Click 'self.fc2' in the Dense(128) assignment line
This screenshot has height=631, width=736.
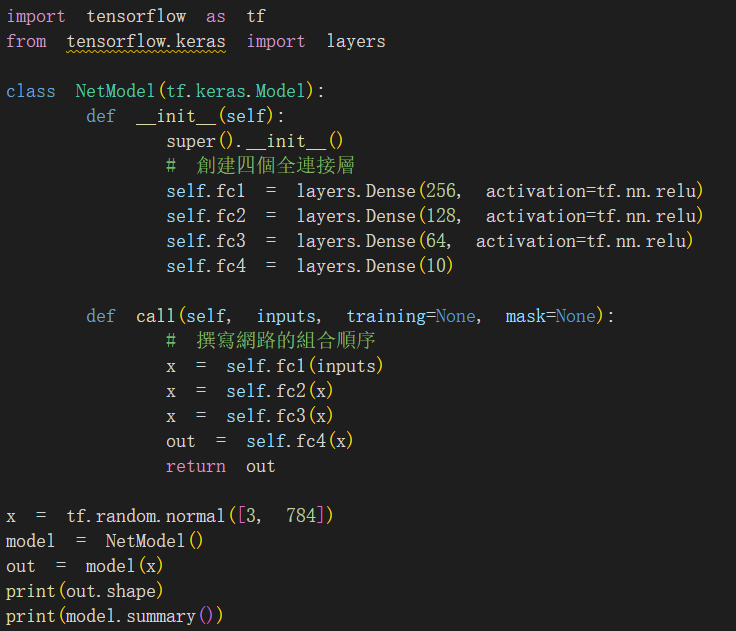click(206, 216)
